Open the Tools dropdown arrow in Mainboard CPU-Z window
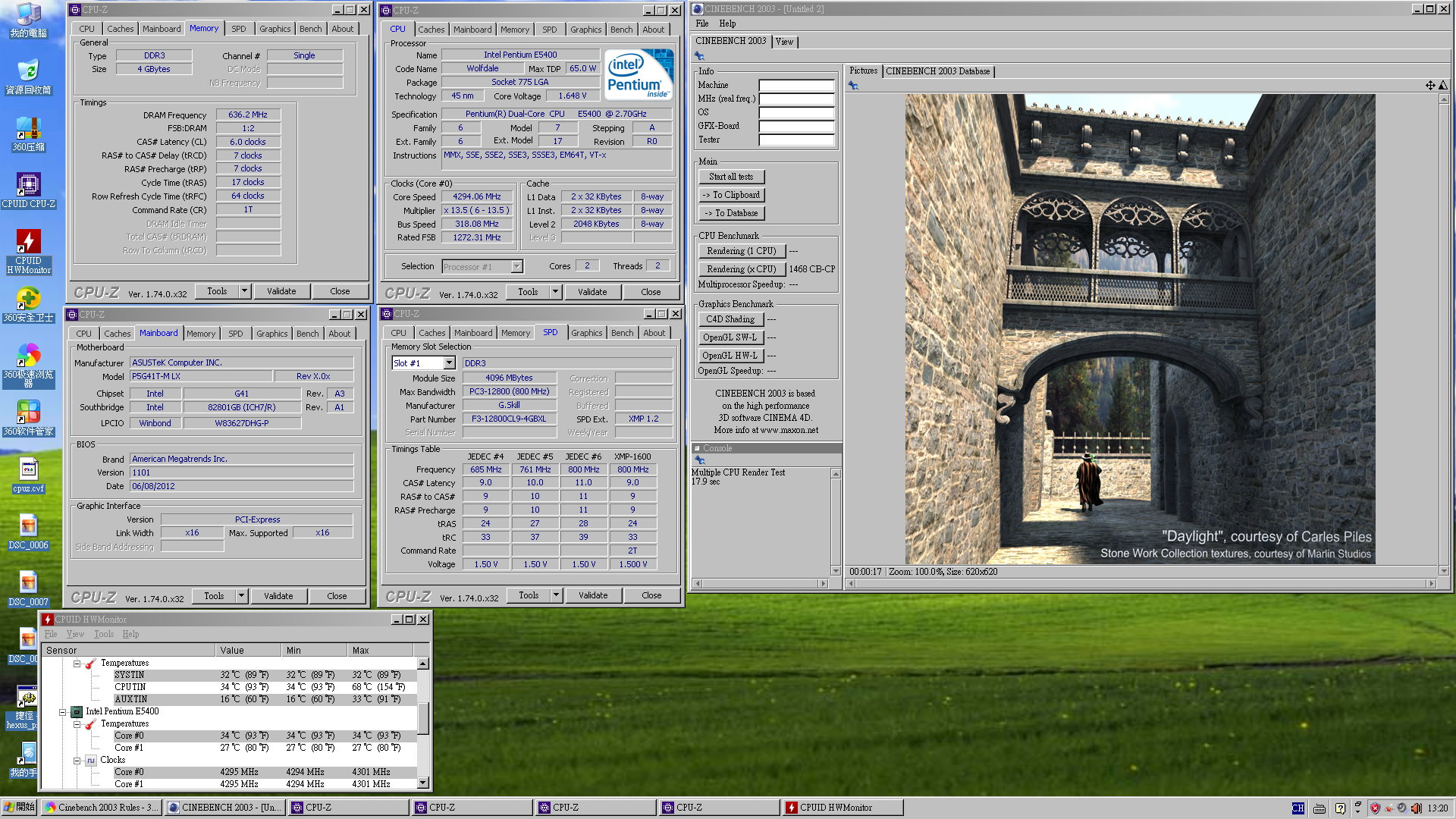The width and height of the screenshot is (1456, 819). (x=241, y=596)
